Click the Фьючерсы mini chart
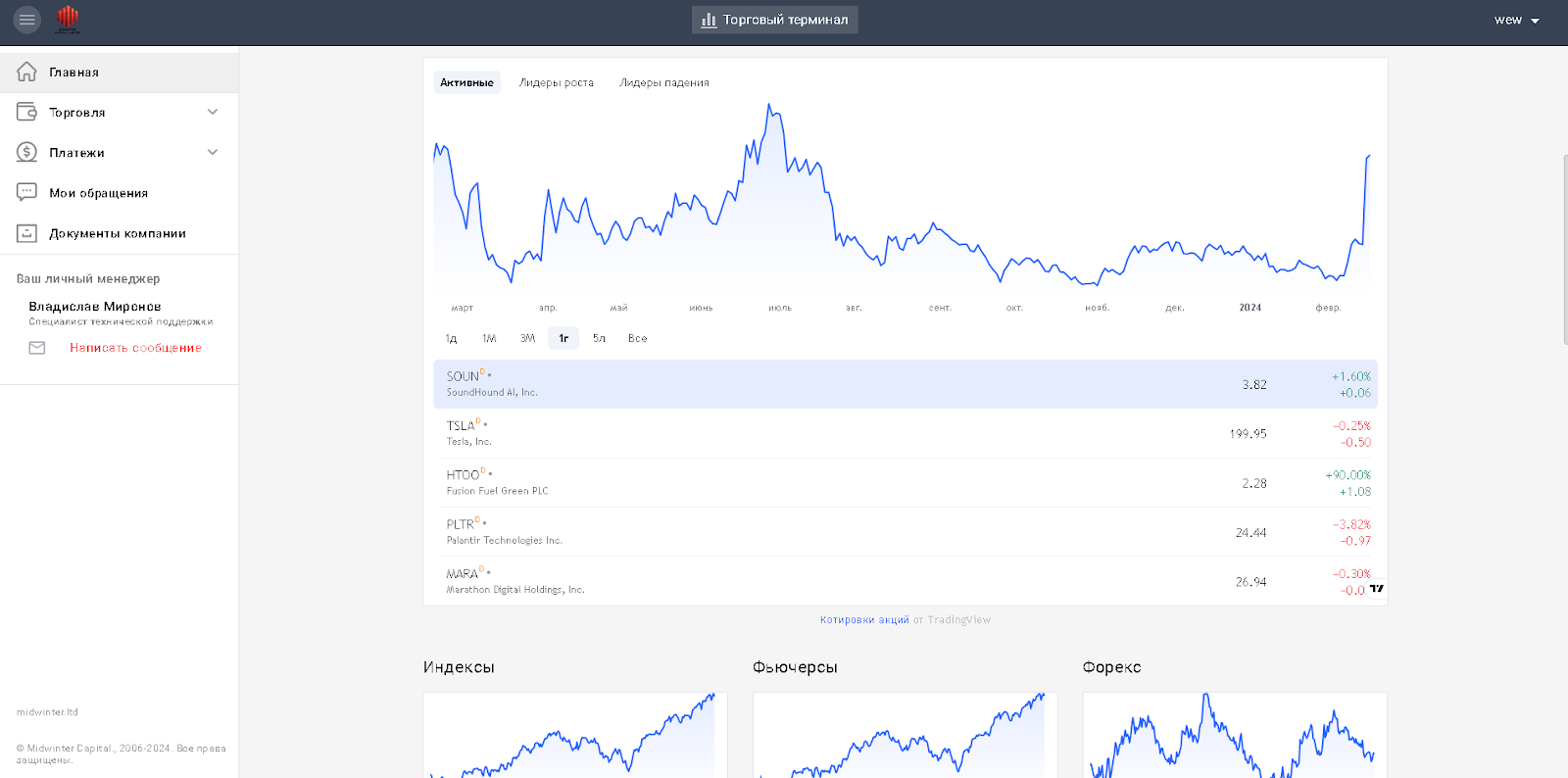 pyautogui.click(x=905, y=735)
